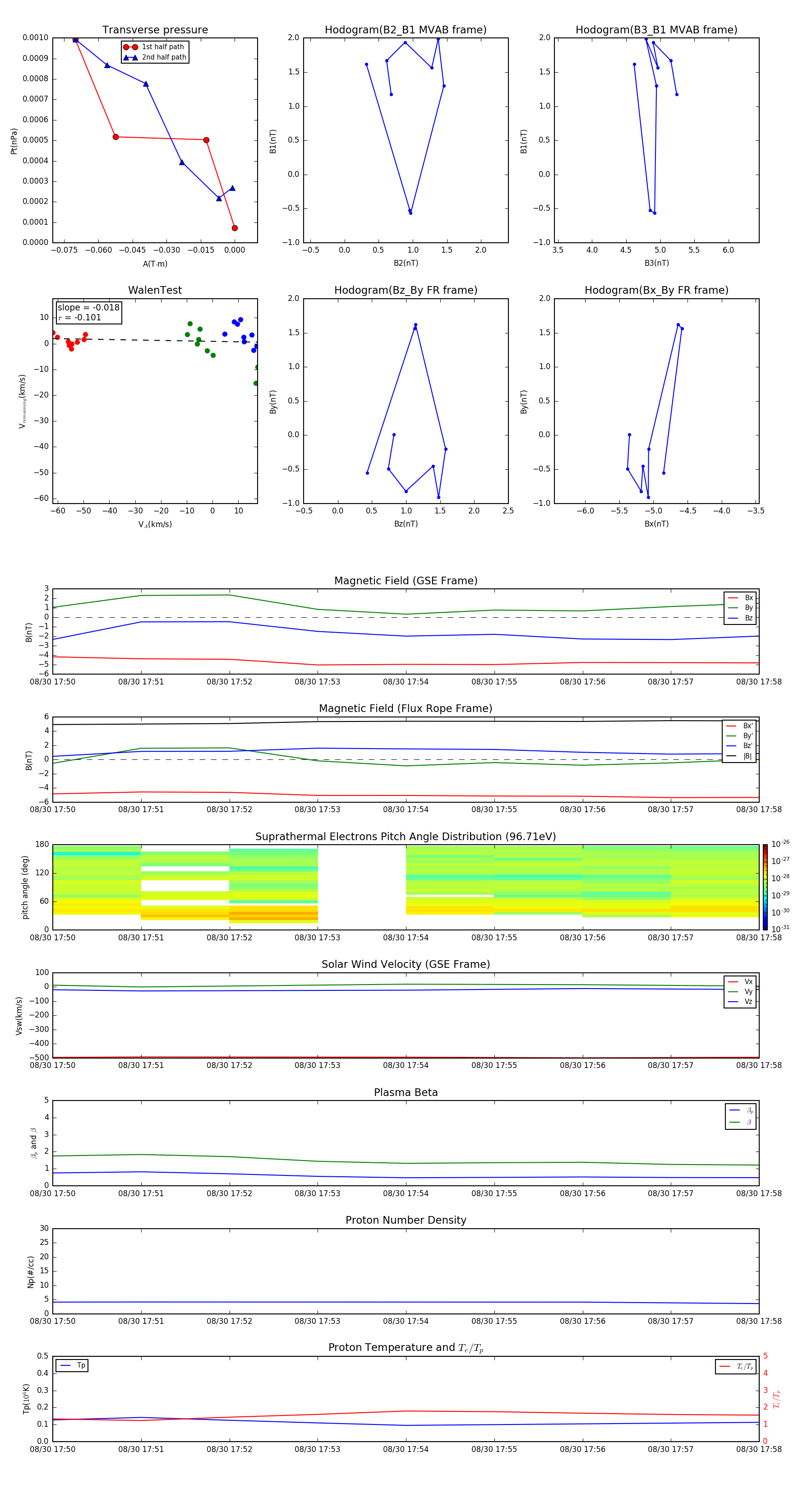Click the 'Hodogram(Bx_By FR frame)' title

pos(656,290)
